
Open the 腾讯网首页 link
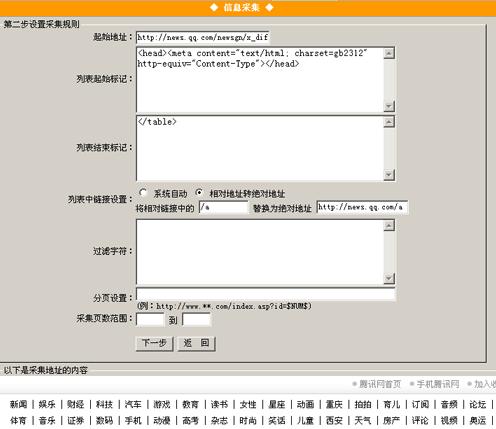[x=380, y=384]
